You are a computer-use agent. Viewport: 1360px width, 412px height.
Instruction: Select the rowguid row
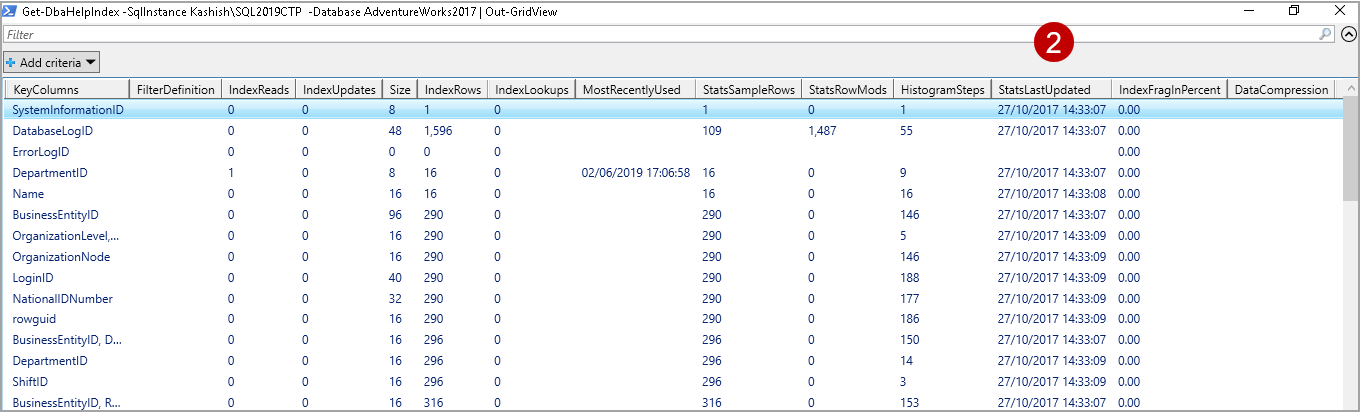[x=36, y=319]
